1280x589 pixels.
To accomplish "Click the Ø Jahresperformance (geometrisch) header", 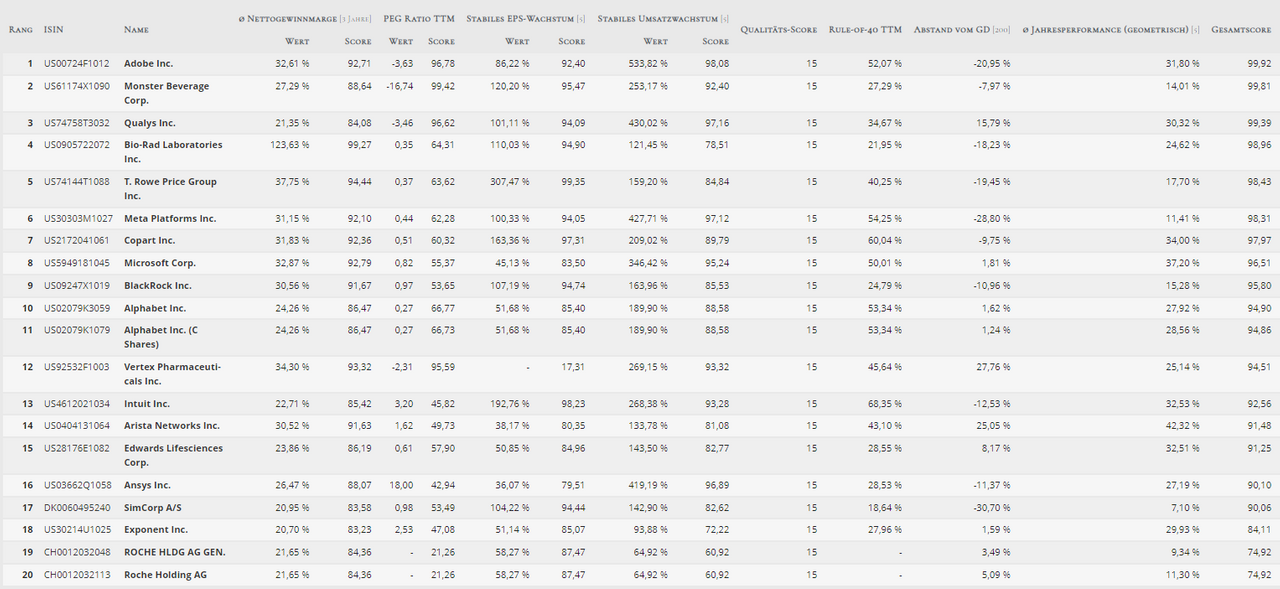I will (1111, 30).
